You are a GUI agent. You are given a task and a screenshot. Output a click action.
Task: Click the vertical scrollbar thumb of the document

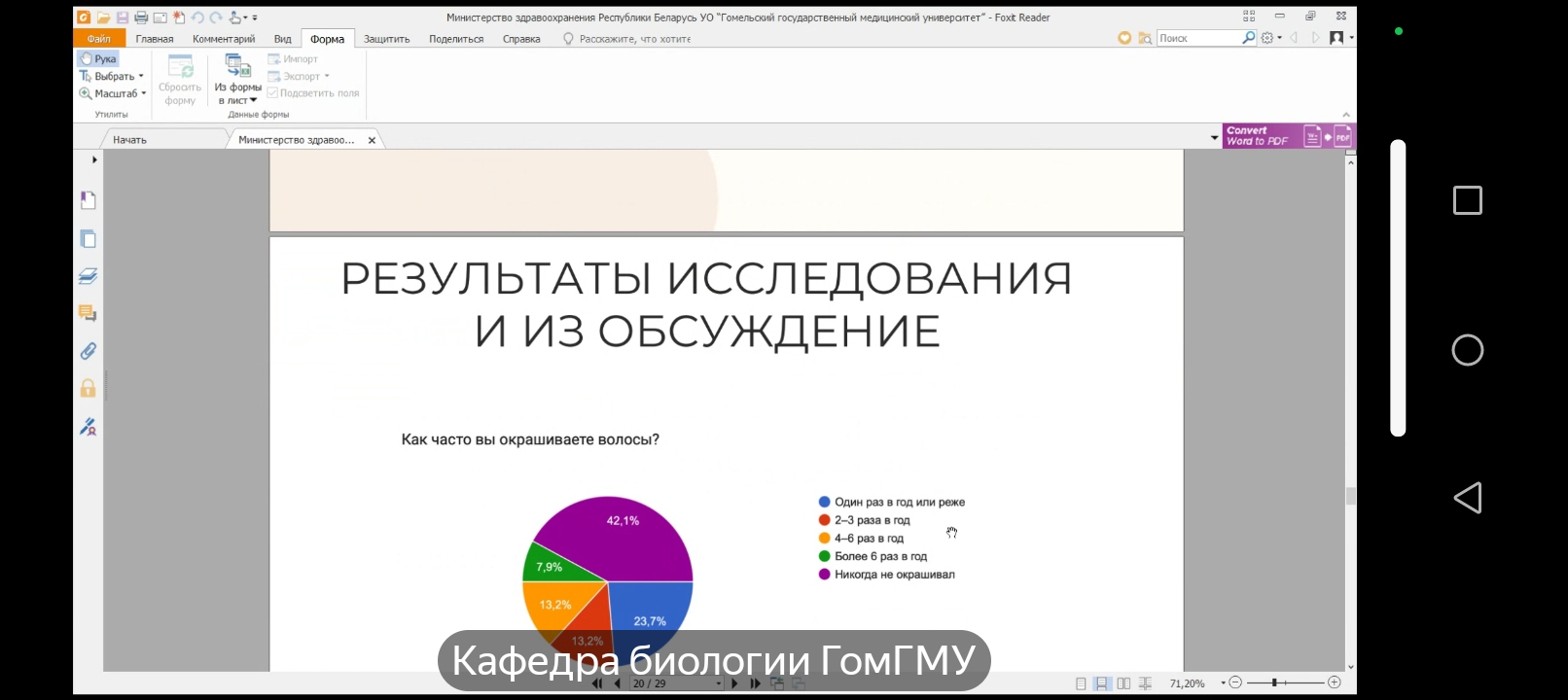tap(1350, 496)
